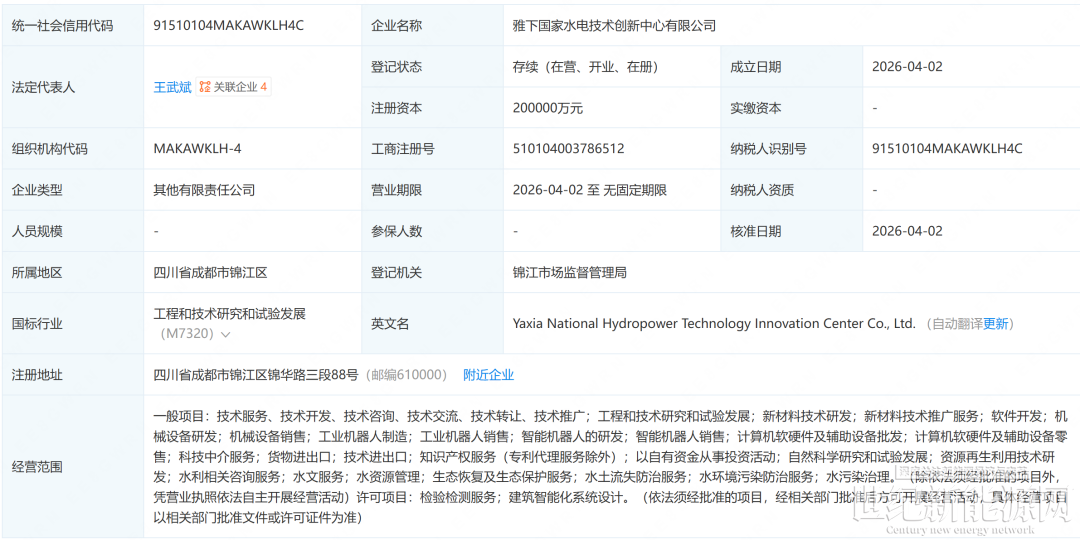Select unified credit code 91510104MAKAWKLH4C in first row
Screen dimensions: 1080x540
pyautogui.click(x=228, y=26)
